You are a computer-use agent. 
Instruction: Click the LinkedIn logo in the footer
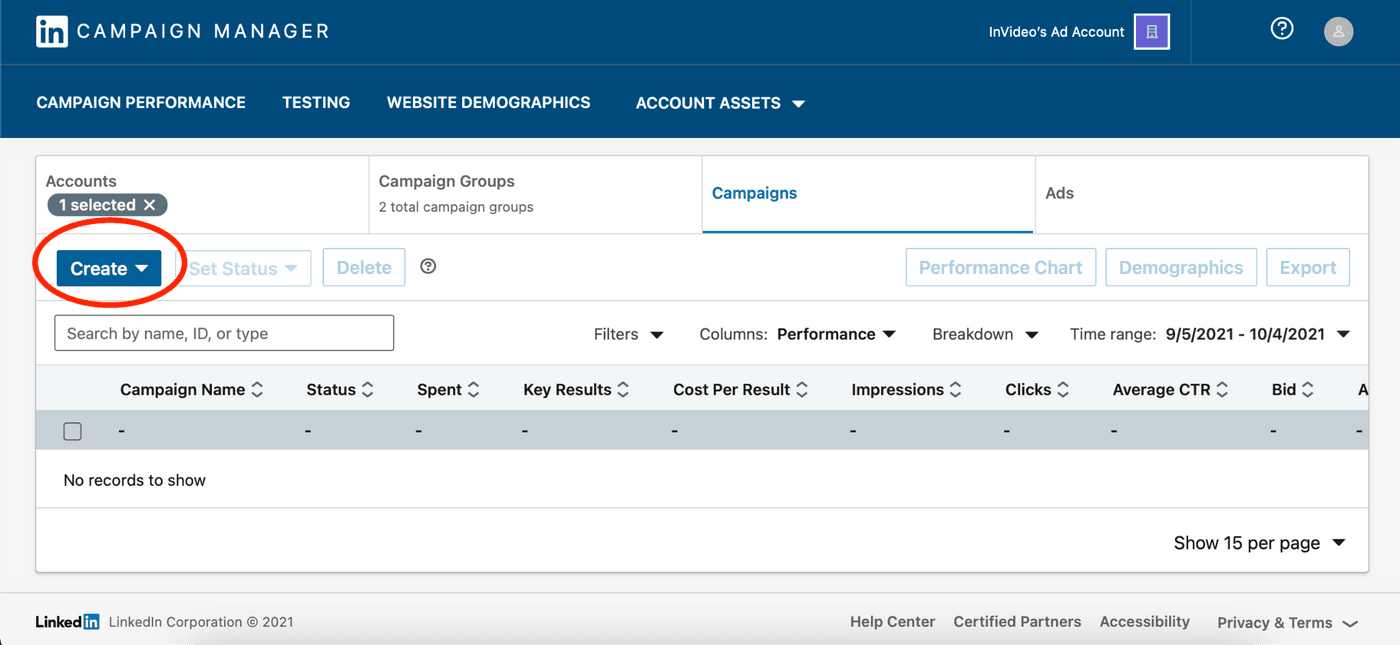coord(66,621)
